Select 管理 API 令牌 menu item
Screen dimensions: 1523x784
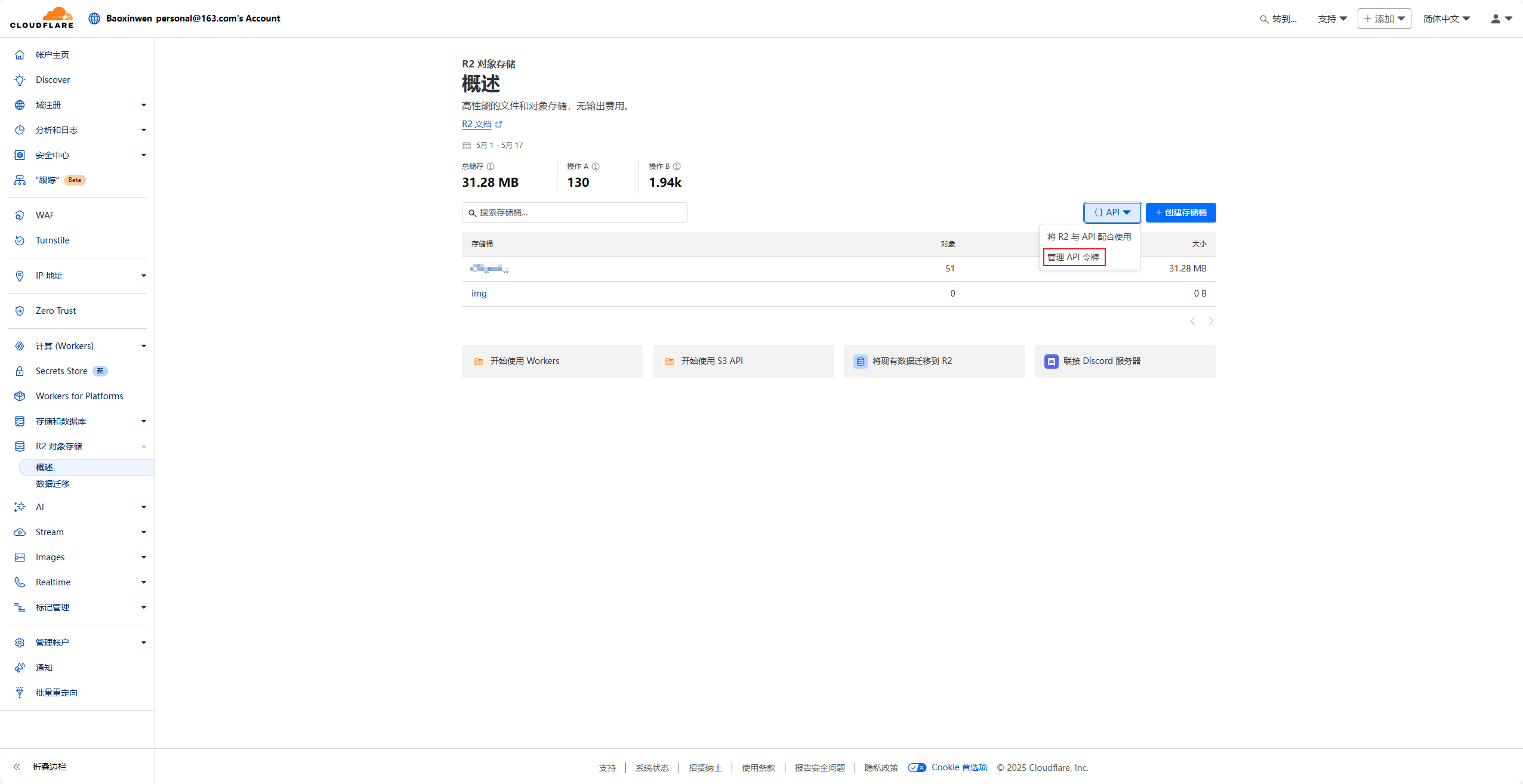[x=1073, y=257]
